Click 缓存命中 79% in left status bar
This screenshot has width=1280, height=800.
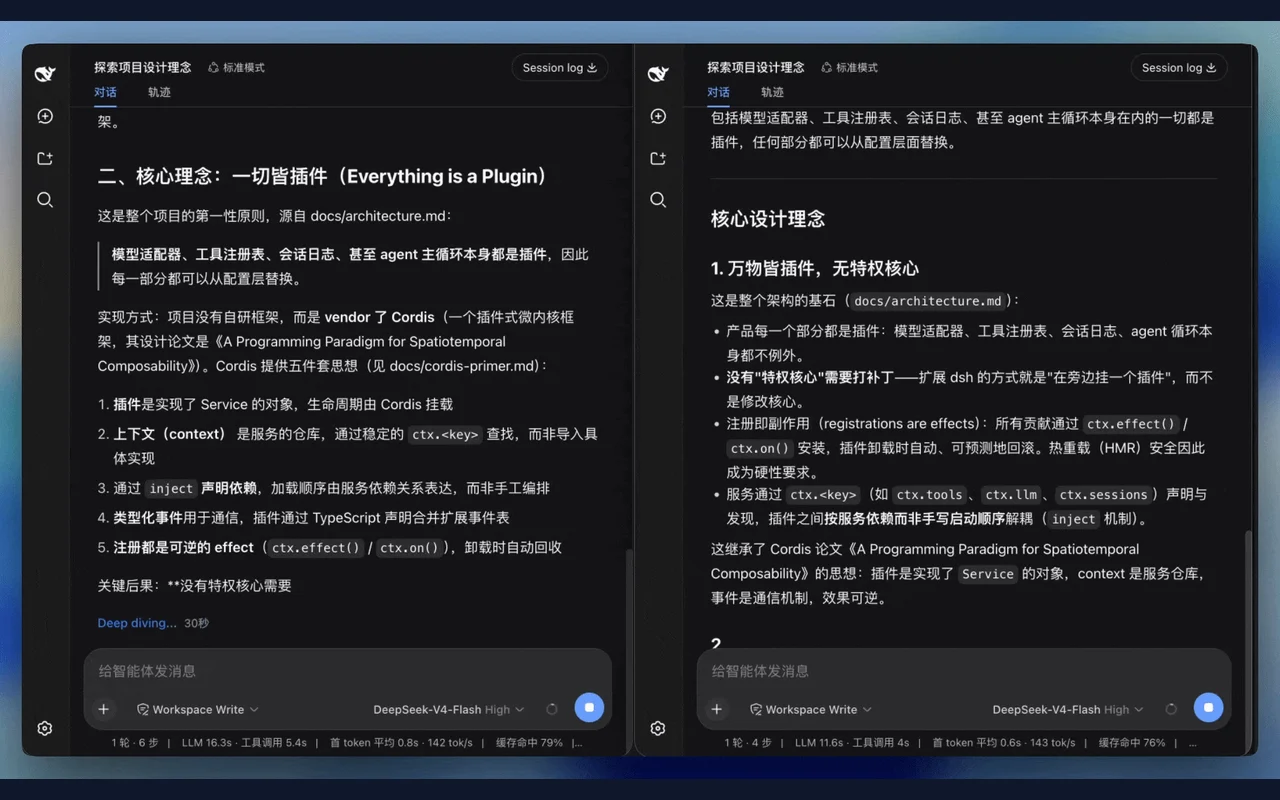[x=529, y=743]
